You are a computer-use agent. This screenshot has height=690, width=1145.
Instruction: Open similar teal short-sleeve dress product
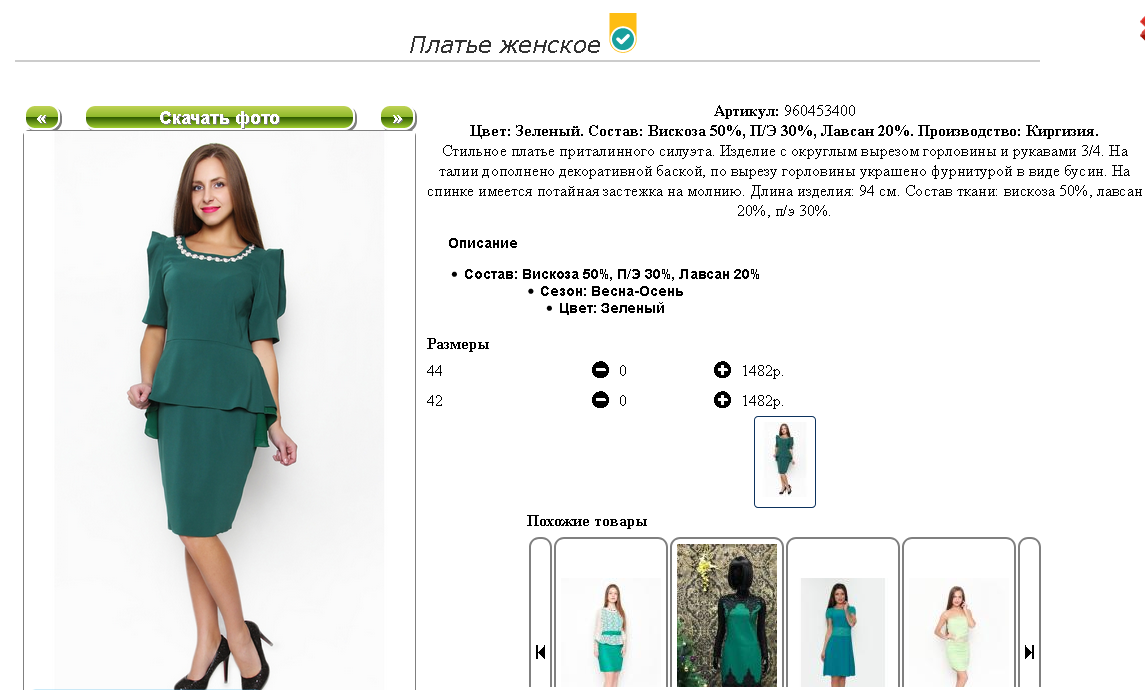(x=843, y=632)
